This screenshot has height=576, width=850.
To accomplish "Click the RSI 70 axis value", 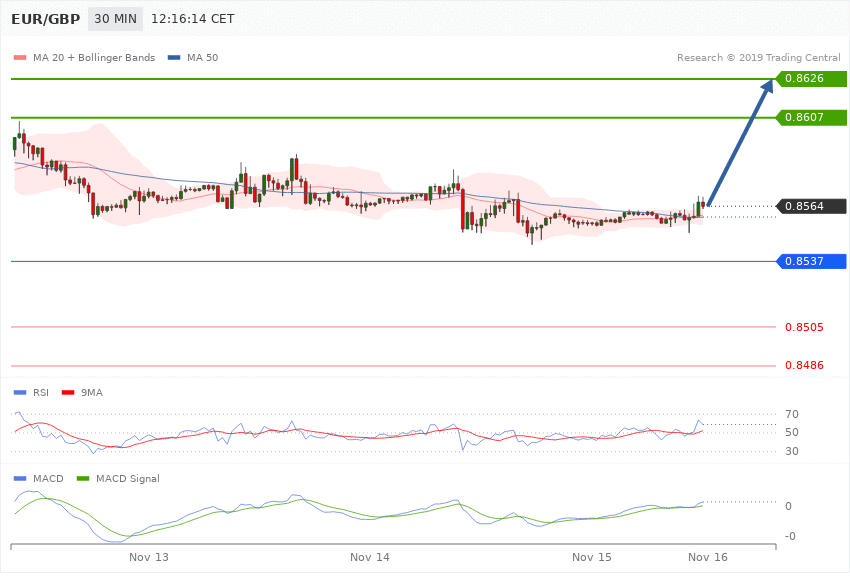I will (791, 415).
